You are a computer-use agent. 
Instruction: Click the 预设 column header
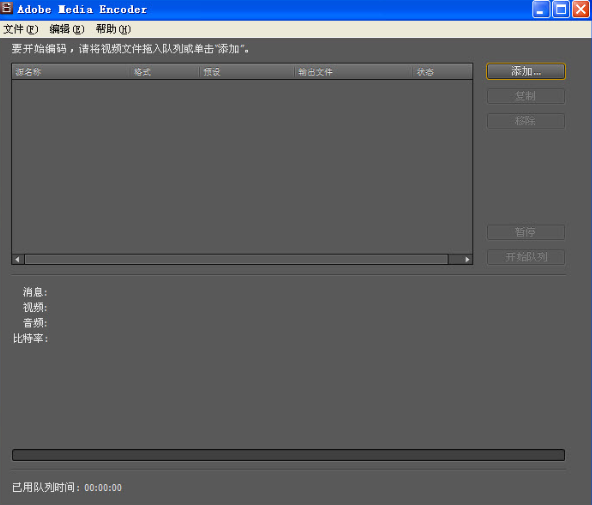pyautogui.click(x=247, y=72)
